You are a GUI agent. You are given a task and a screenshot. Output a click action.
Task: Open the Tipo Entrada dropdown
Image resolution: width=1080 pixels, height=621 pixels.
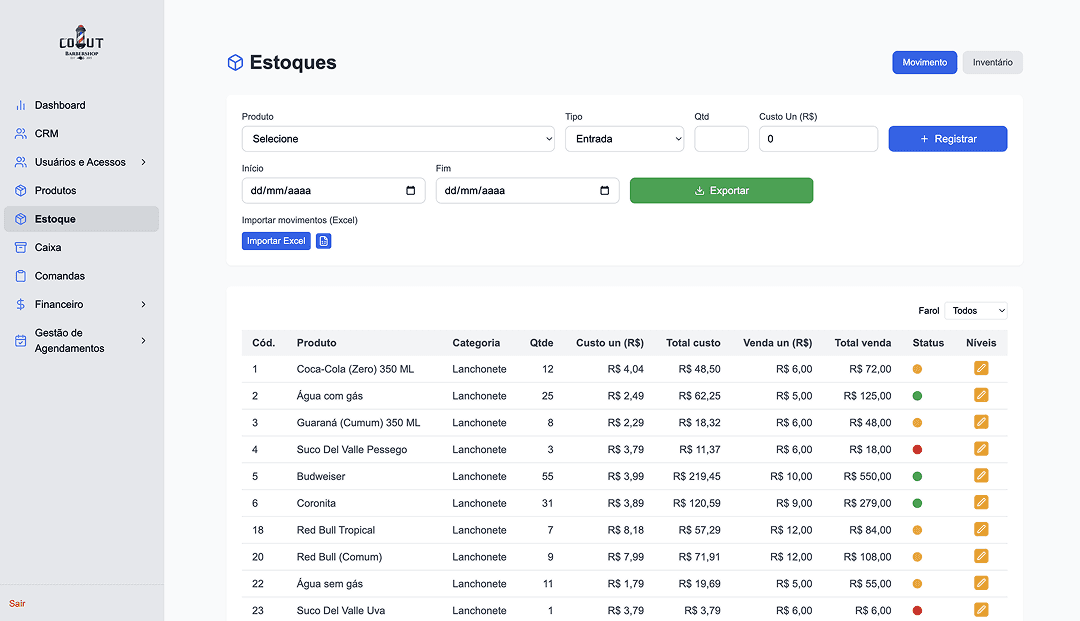coord(625,139)
